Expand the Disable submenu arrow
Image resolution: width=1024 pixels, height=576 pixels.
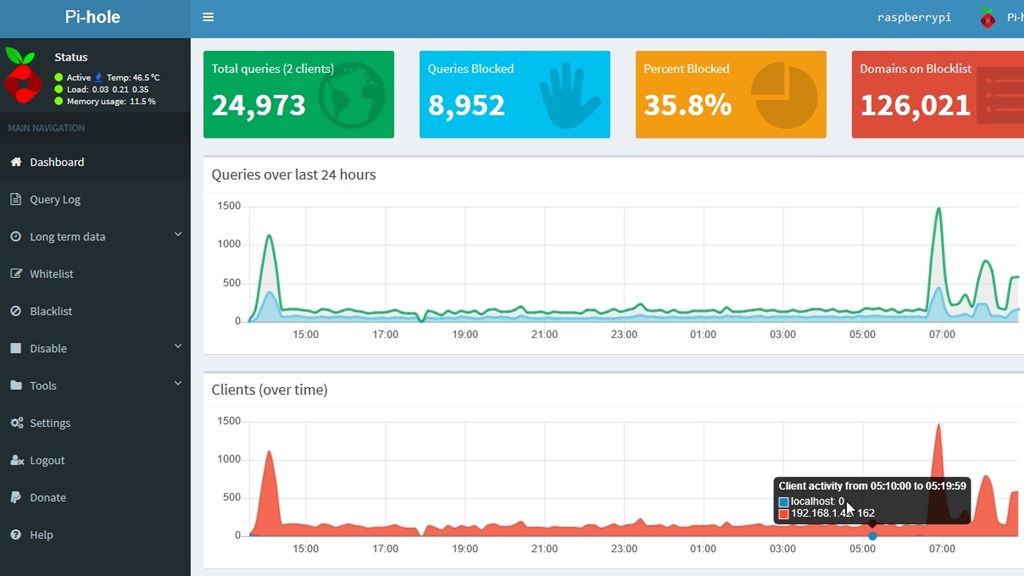pyautogui.click(x=178, y=347)
